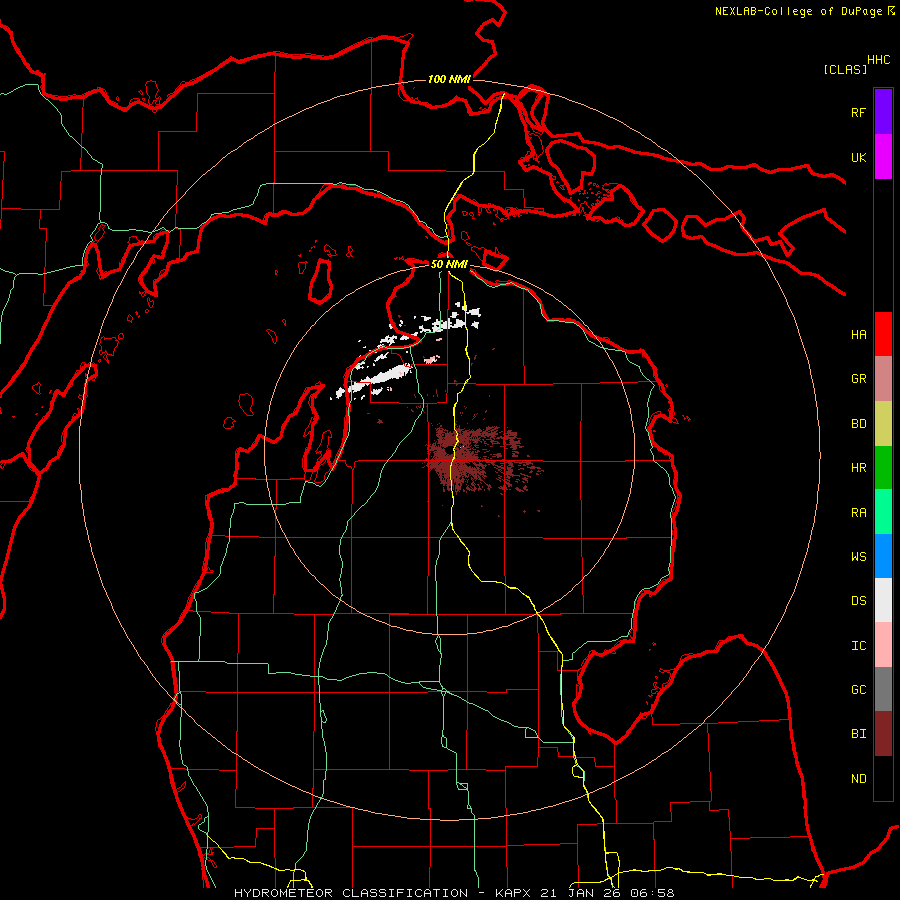Click the long white dry snow band
900x900 pixels.
tap(374, 379)
